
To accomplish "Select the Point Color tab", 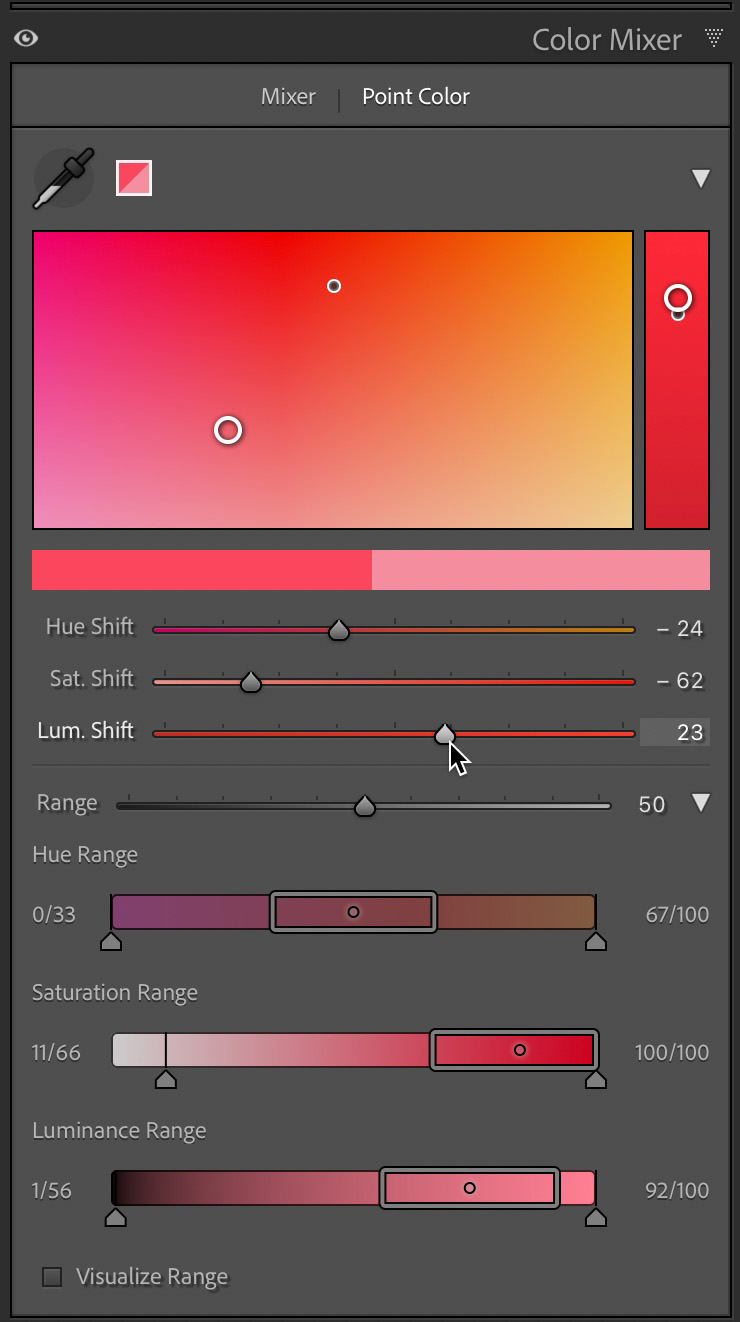I will (x=415, y=96).
